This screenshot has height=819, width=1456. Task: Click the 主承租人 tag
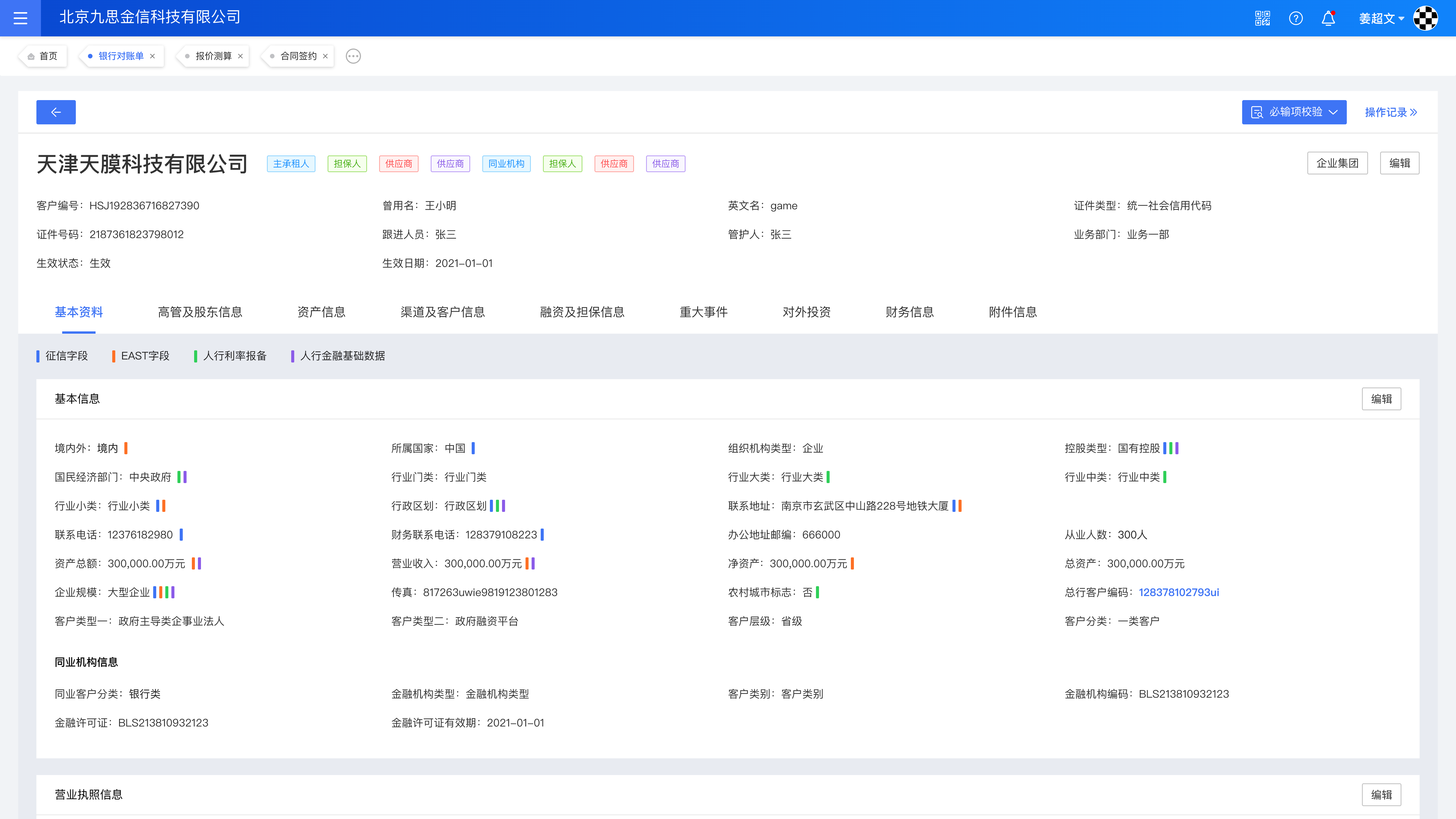tap(291, 164)
